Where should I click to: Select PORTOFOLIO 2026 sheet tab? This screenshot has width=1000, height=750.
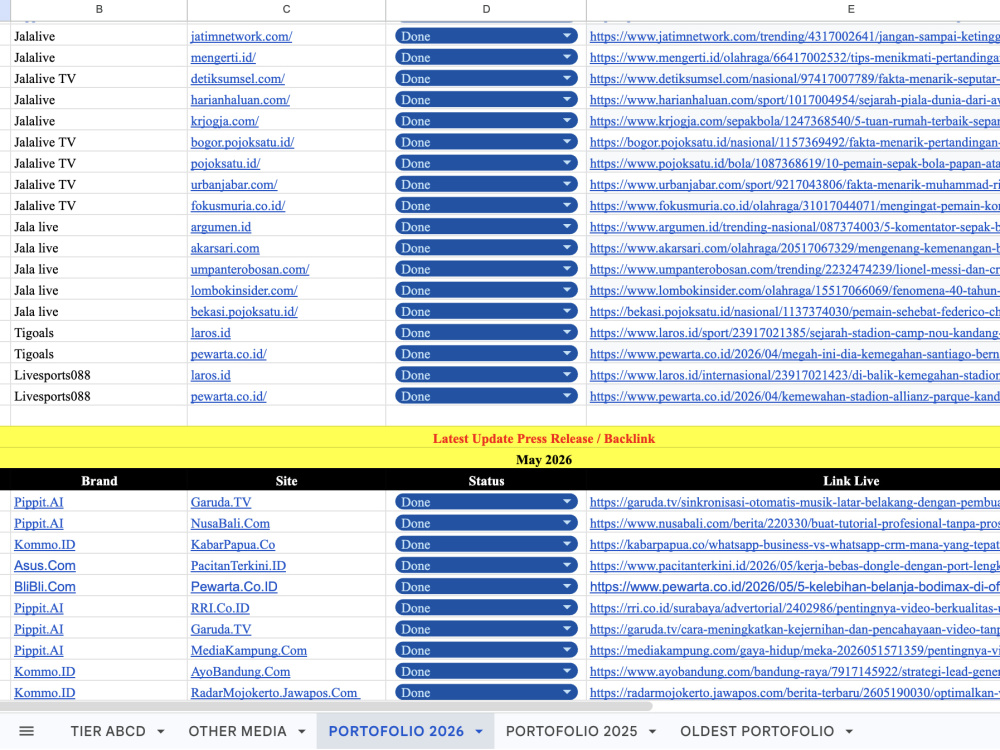pyautogui.click(x=396, y=731)
